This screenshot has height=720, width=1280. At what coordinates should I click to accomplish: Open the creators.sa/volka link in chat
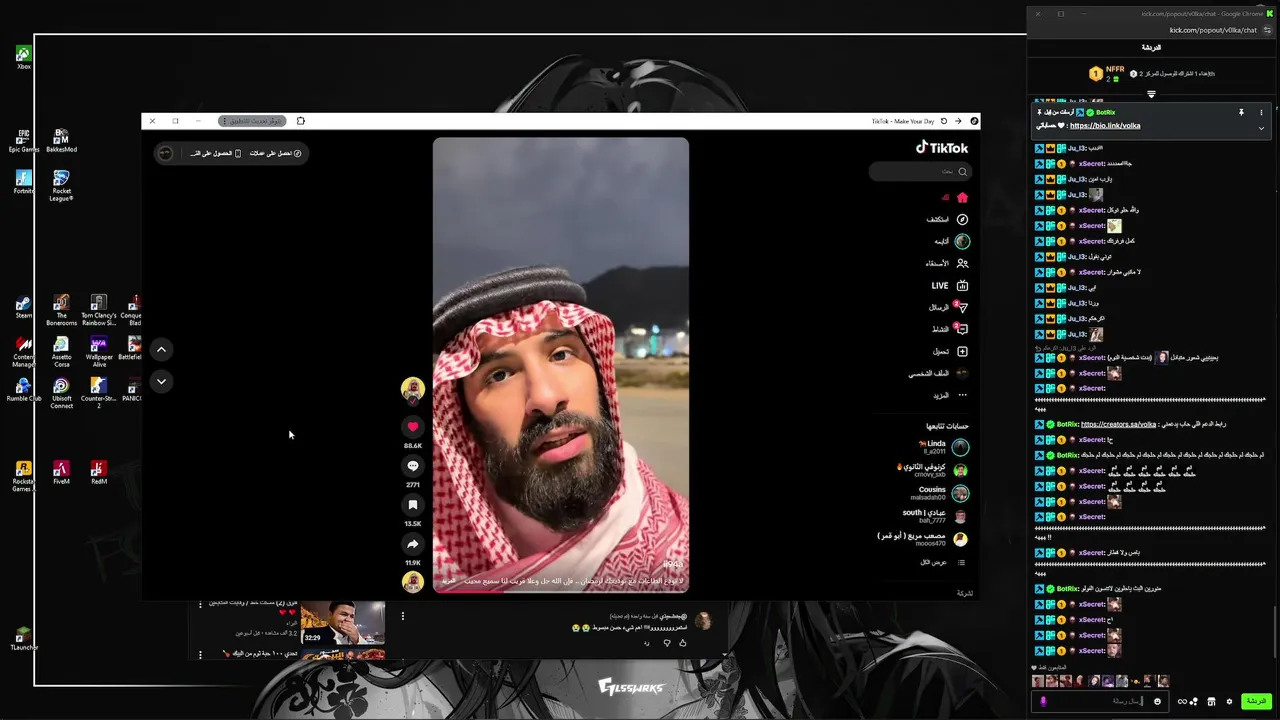(1118, 424)
